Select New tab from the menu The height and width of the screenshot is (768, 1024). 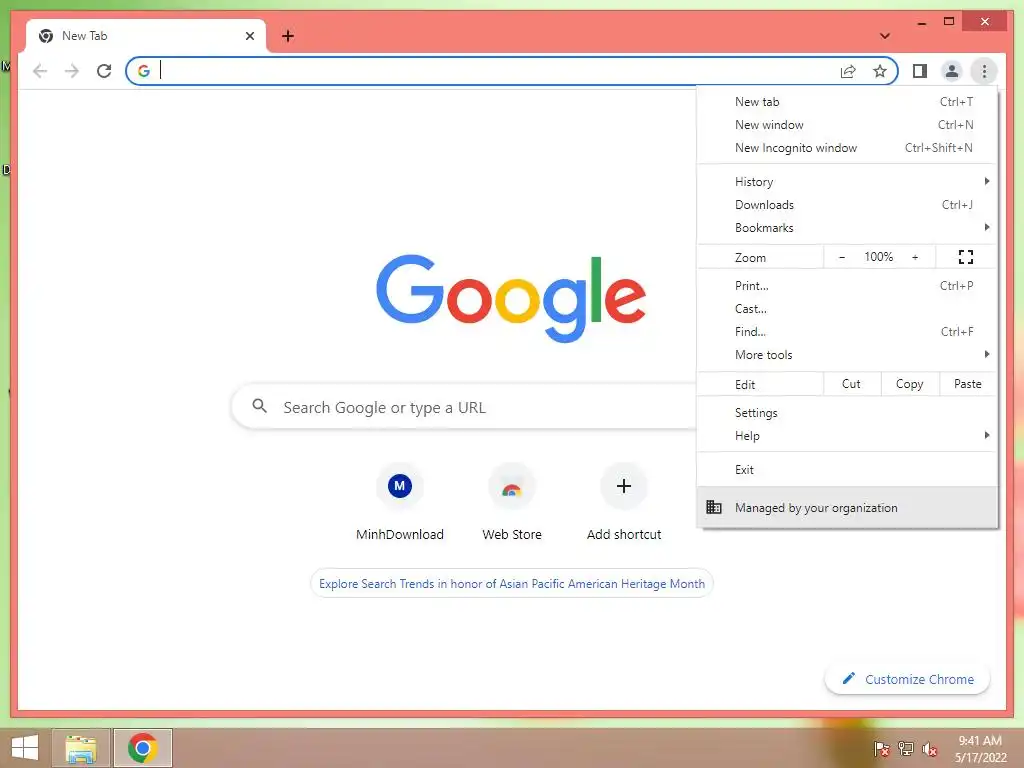pos(847,102)
